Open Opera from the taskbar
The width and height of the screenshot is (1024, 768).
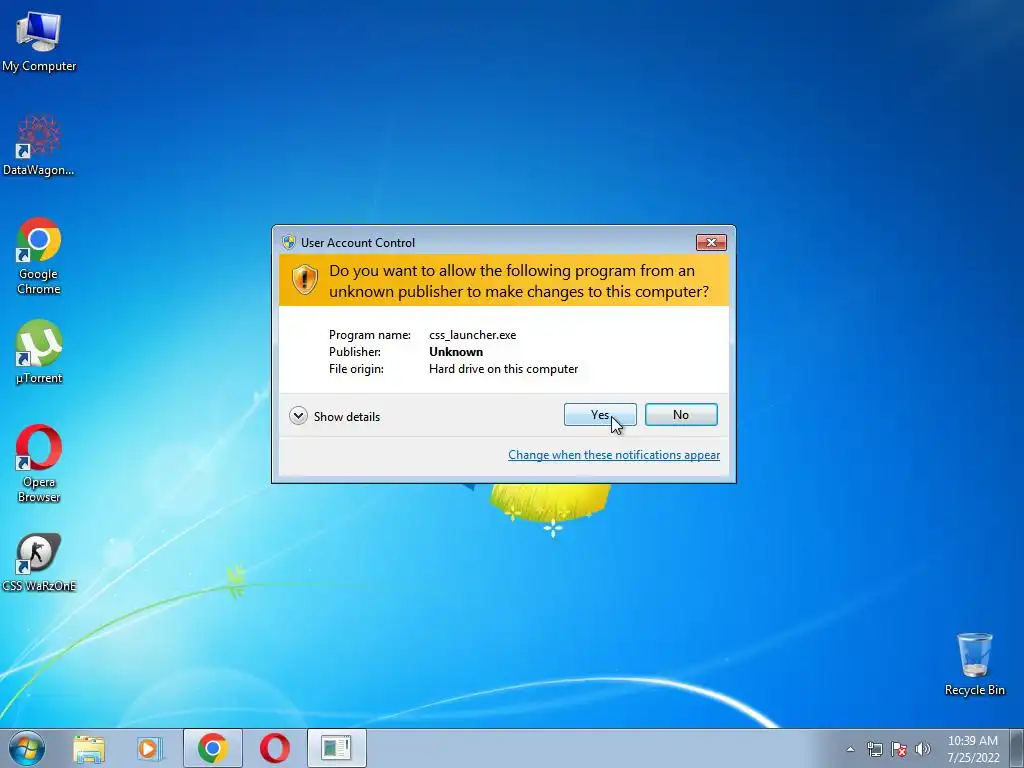[x=275, y=748]
